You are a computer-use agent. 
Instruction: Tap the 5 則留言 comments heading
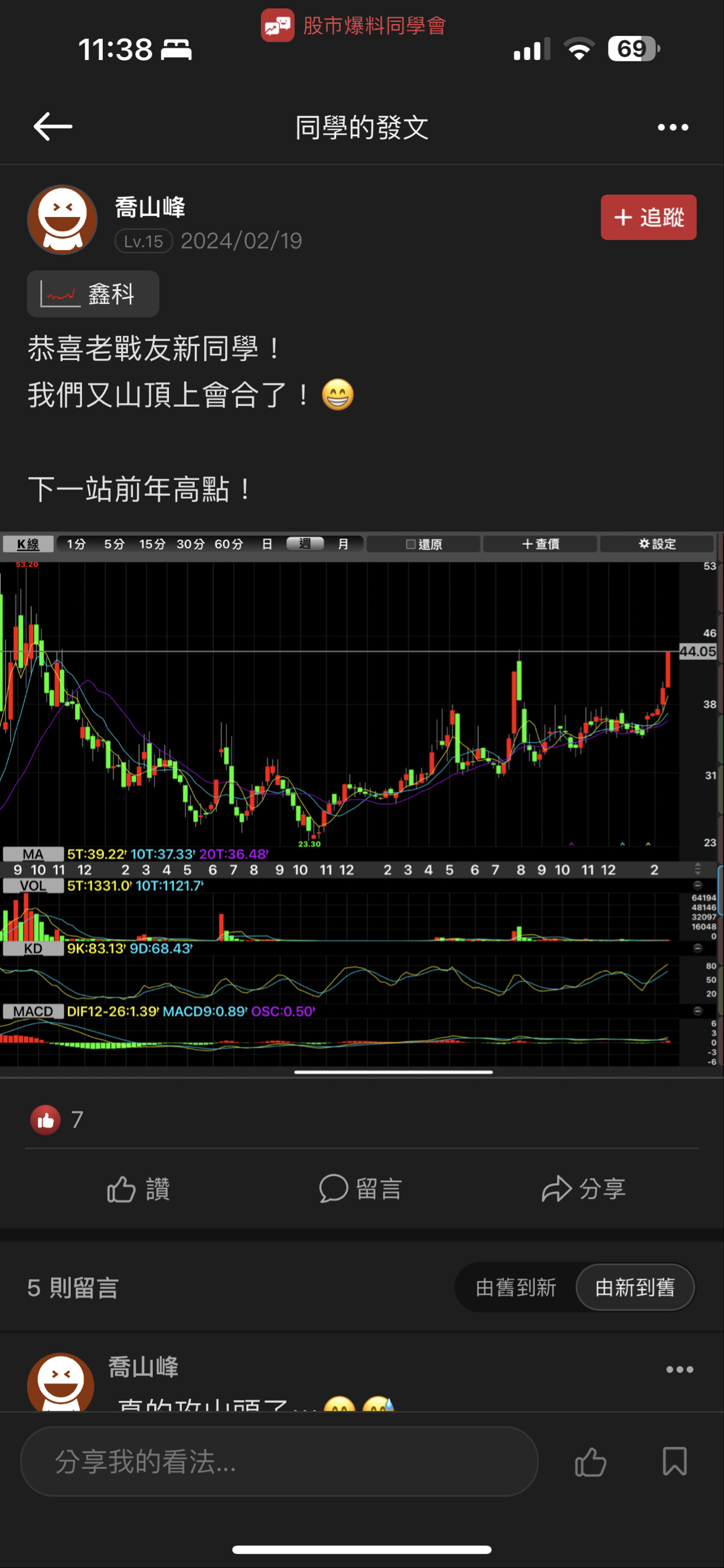[73, 1288]
